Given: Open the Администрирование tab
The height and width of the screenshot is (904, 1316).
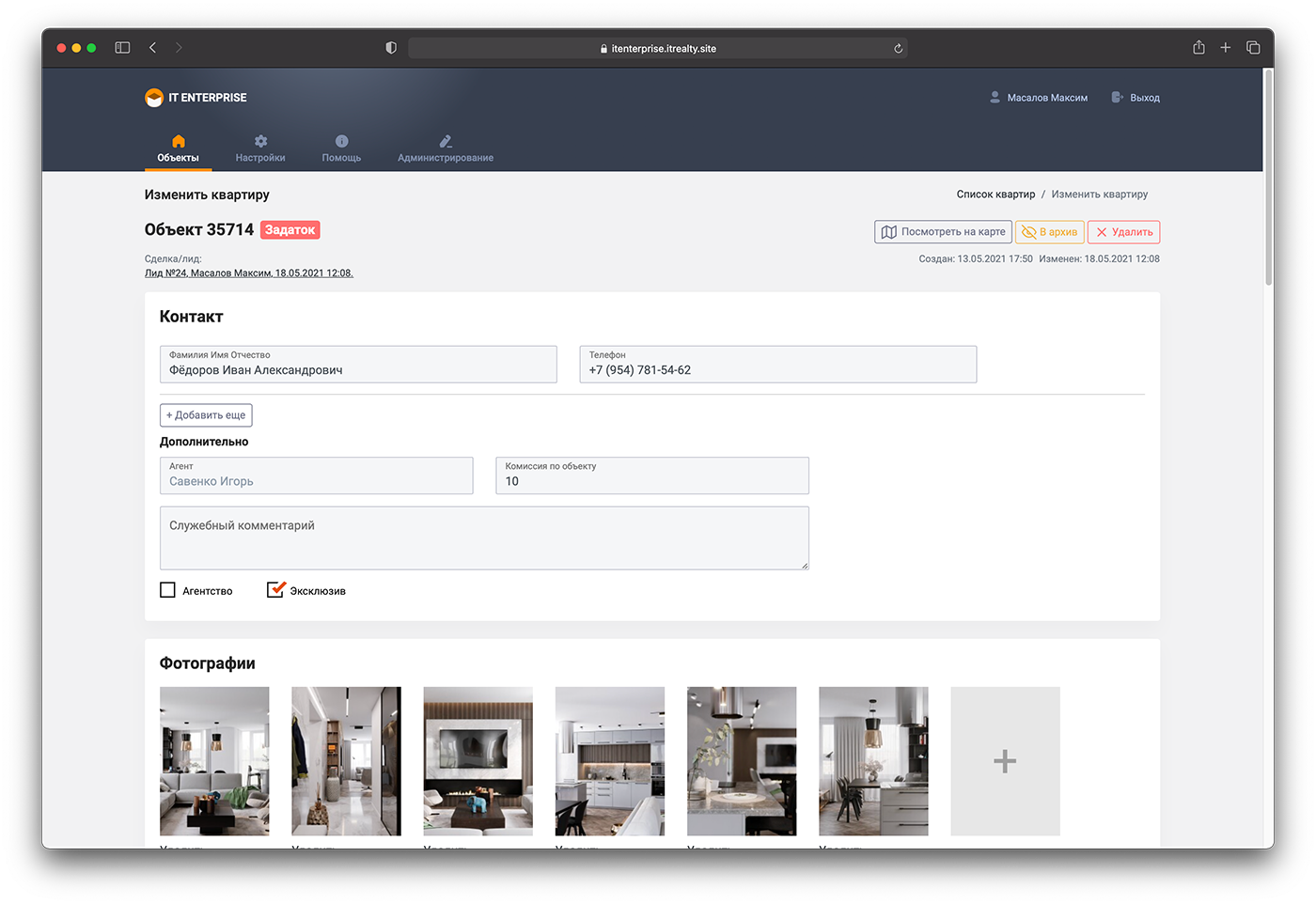Looking at the screenshot, I should [445, 148].
